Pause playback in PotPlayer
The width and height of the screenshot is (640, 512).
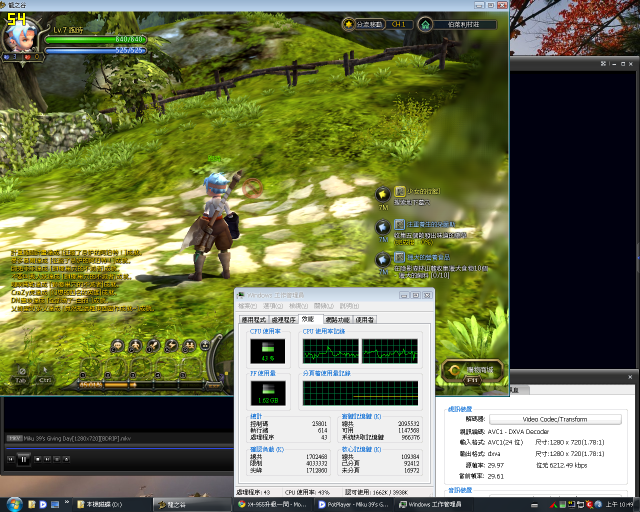point(24,459)
